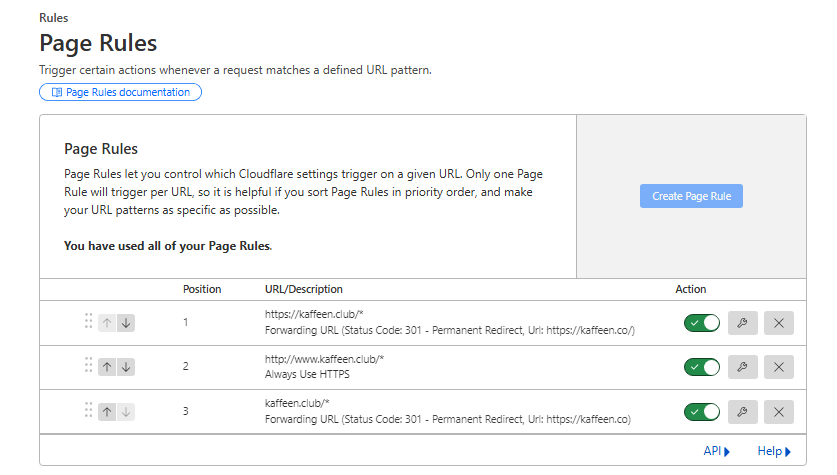This screenshot has width=837, height=475.
Task: Delete the Always Use HTTPS rule
Action: 779,367
